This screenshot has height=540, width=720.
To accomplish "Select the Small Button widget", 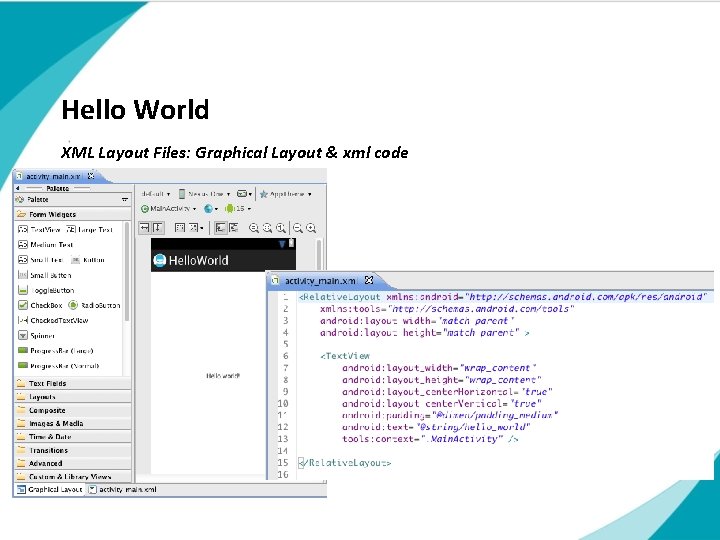I will coord(45,275).
